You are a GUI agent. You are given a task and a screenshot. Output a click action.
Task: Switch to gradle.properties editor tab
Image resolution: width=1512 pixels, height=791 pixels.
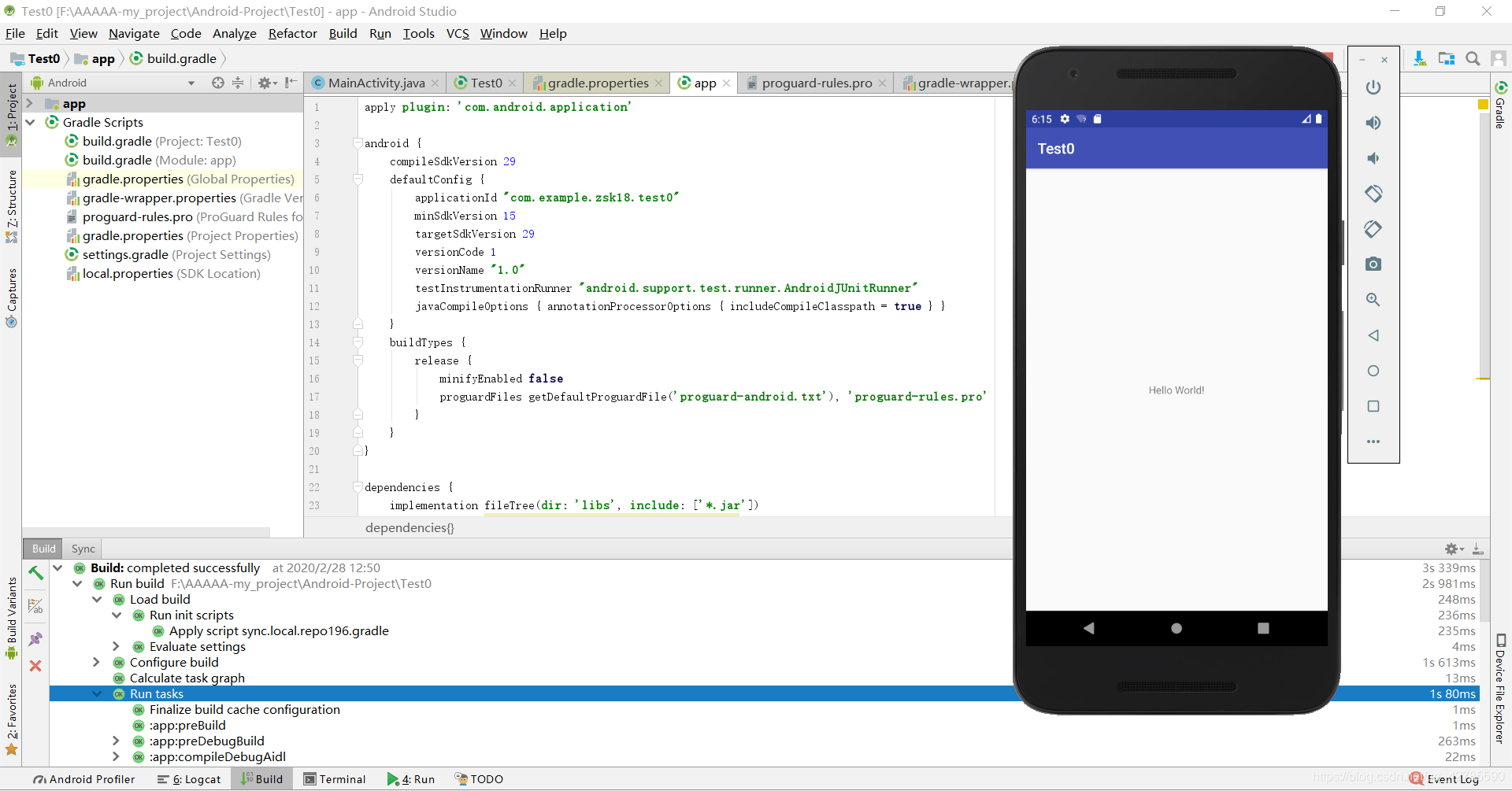point(598,83)
